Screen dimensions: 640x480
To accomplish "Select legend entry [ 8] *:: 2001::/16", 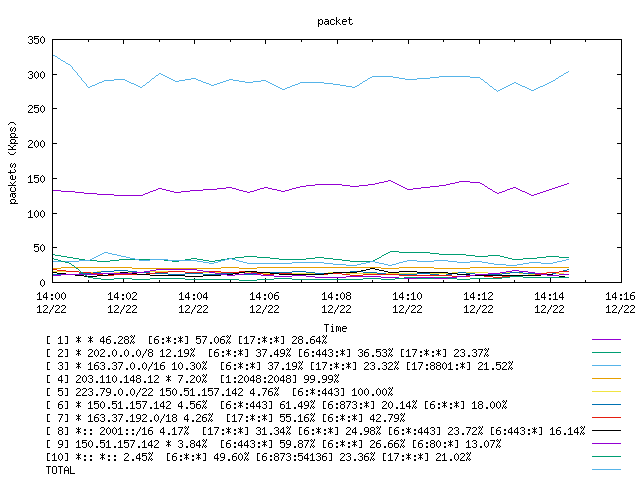I will [x=315, y=431].
